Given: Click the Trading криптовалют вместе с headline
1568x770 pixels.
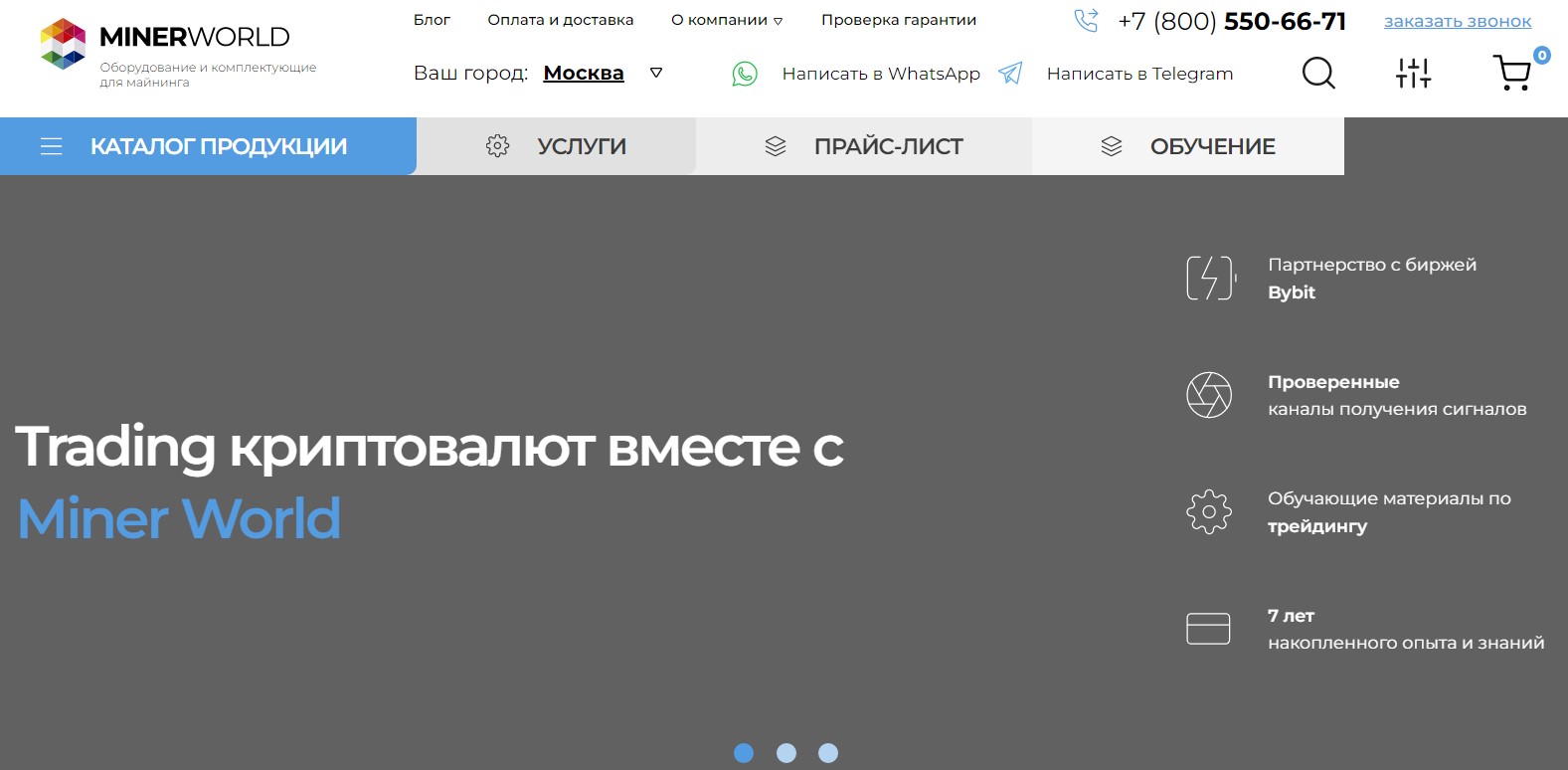Looking at the screenshot, I should [x=430, y=447].
